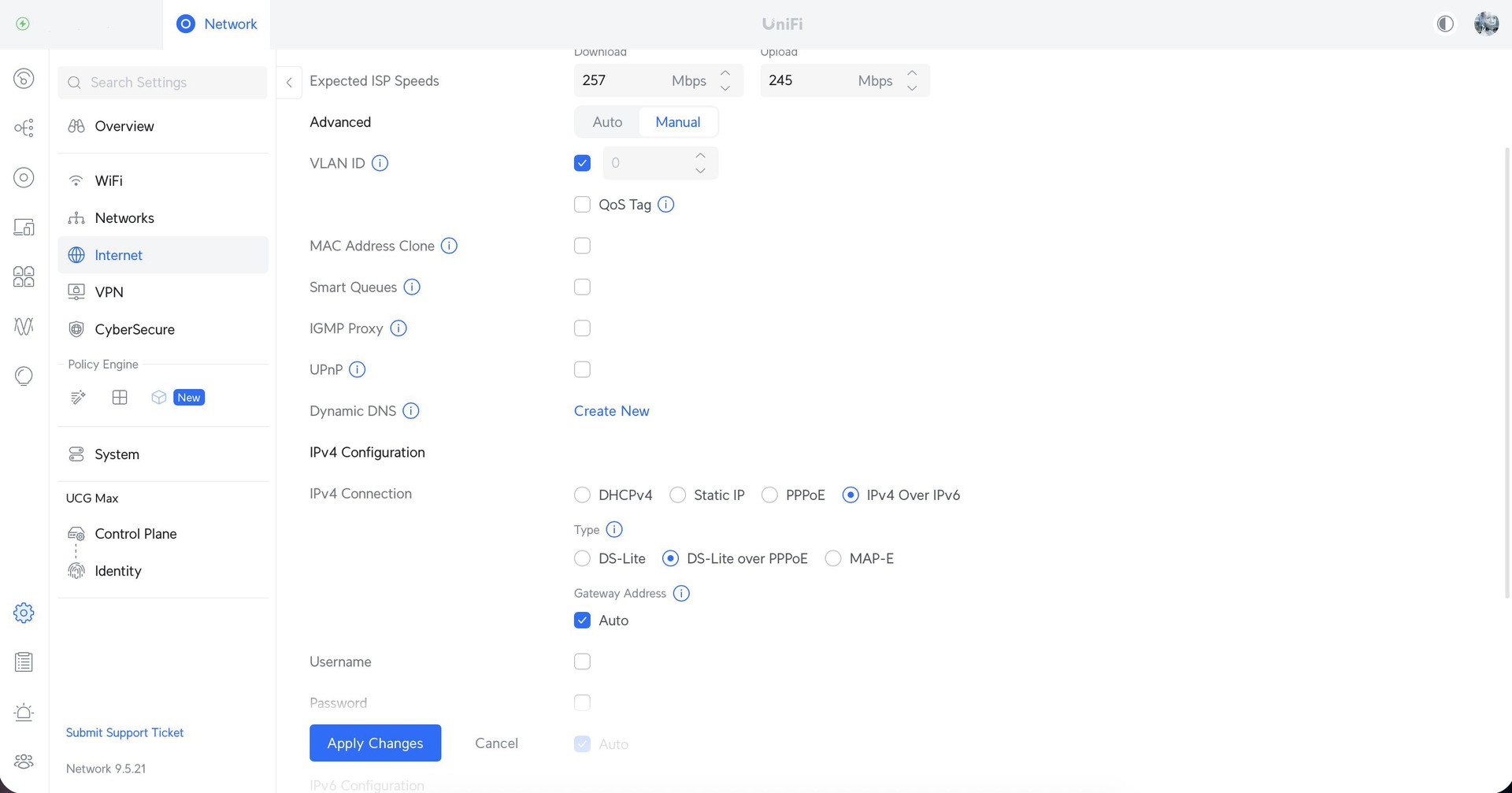
Task: Click the green status icon at top left
Action: (x=23, y=24)
